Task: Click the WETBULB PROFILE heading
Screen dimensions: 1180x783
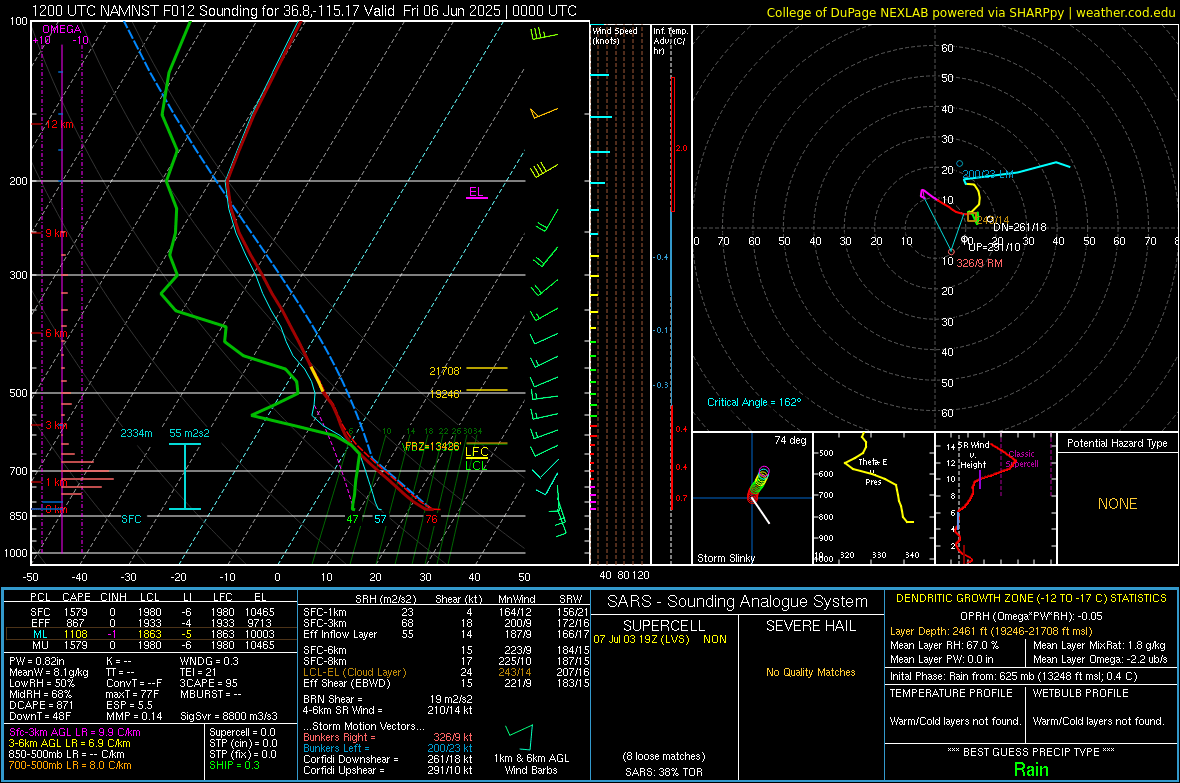Action: tap(1081, 693)
